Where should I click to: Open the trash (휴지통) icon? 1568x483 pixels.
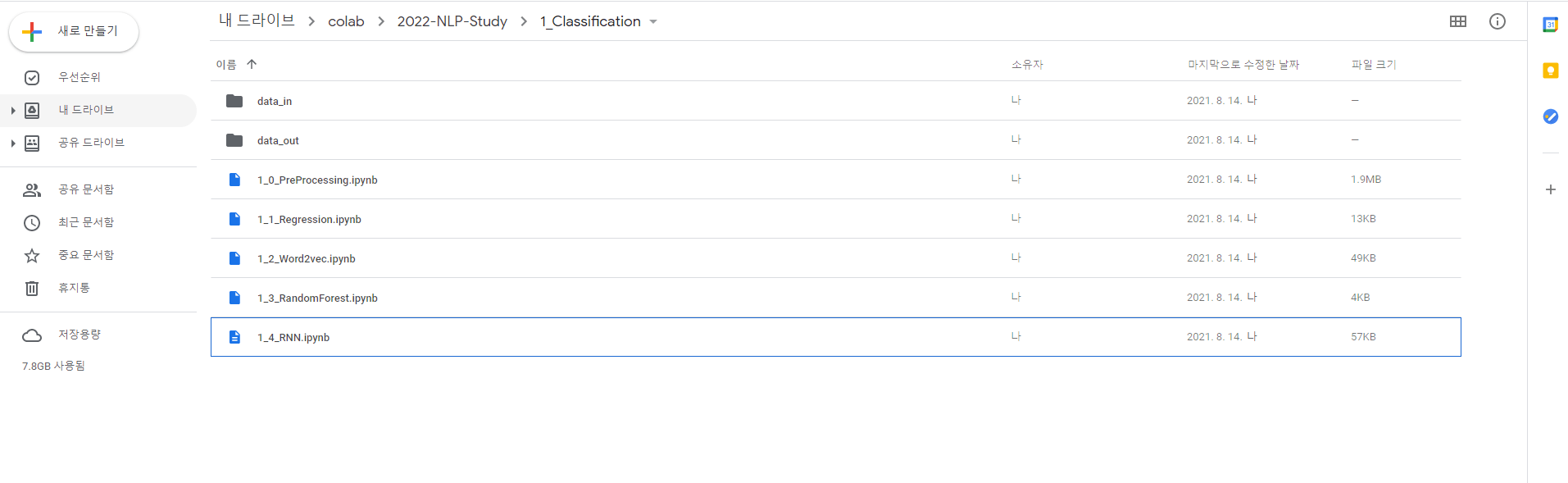pos(32,288)
